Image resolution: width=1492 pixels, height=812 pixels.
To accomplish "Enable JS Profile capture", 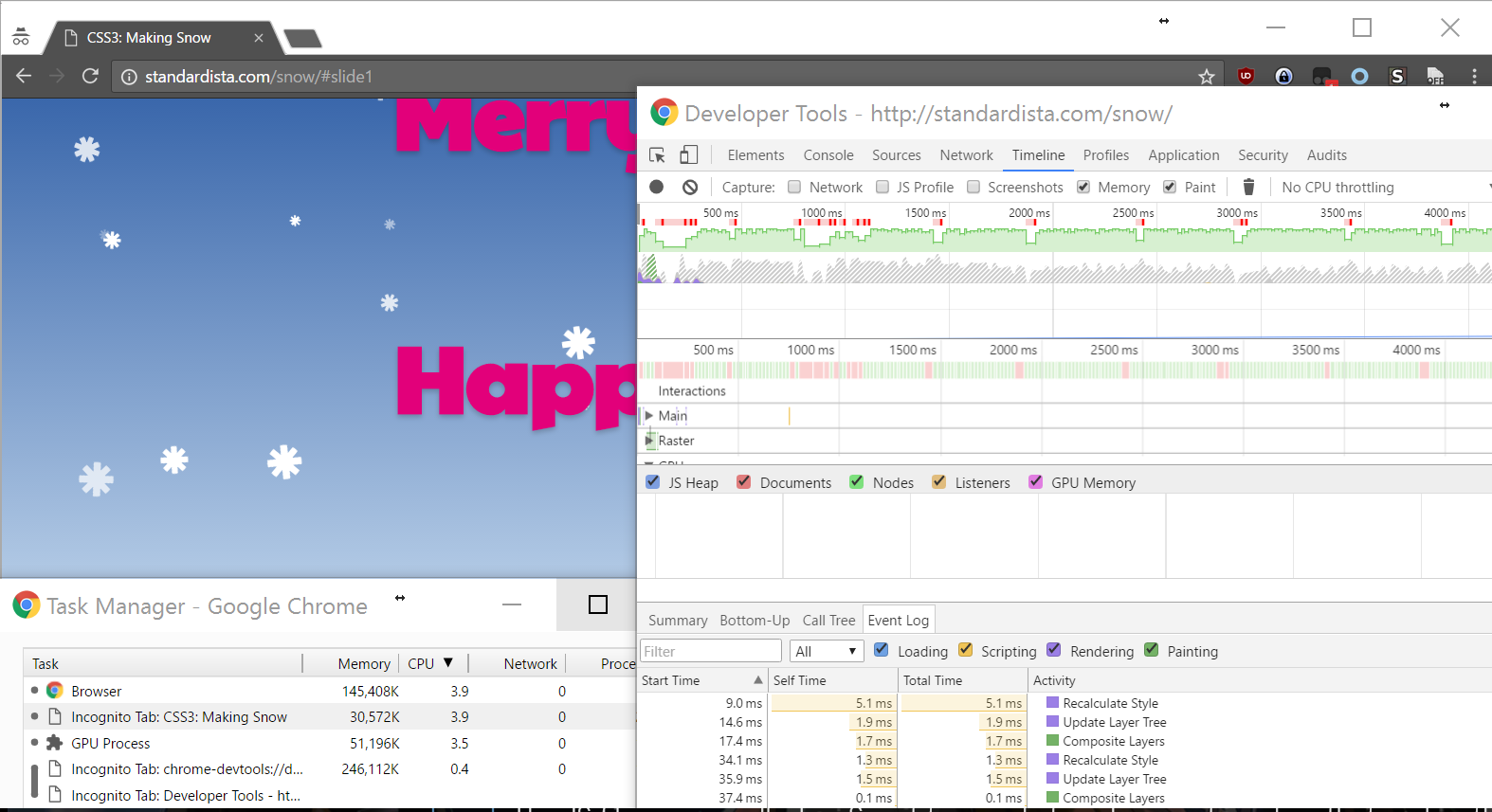I will [x=882, y=187].
